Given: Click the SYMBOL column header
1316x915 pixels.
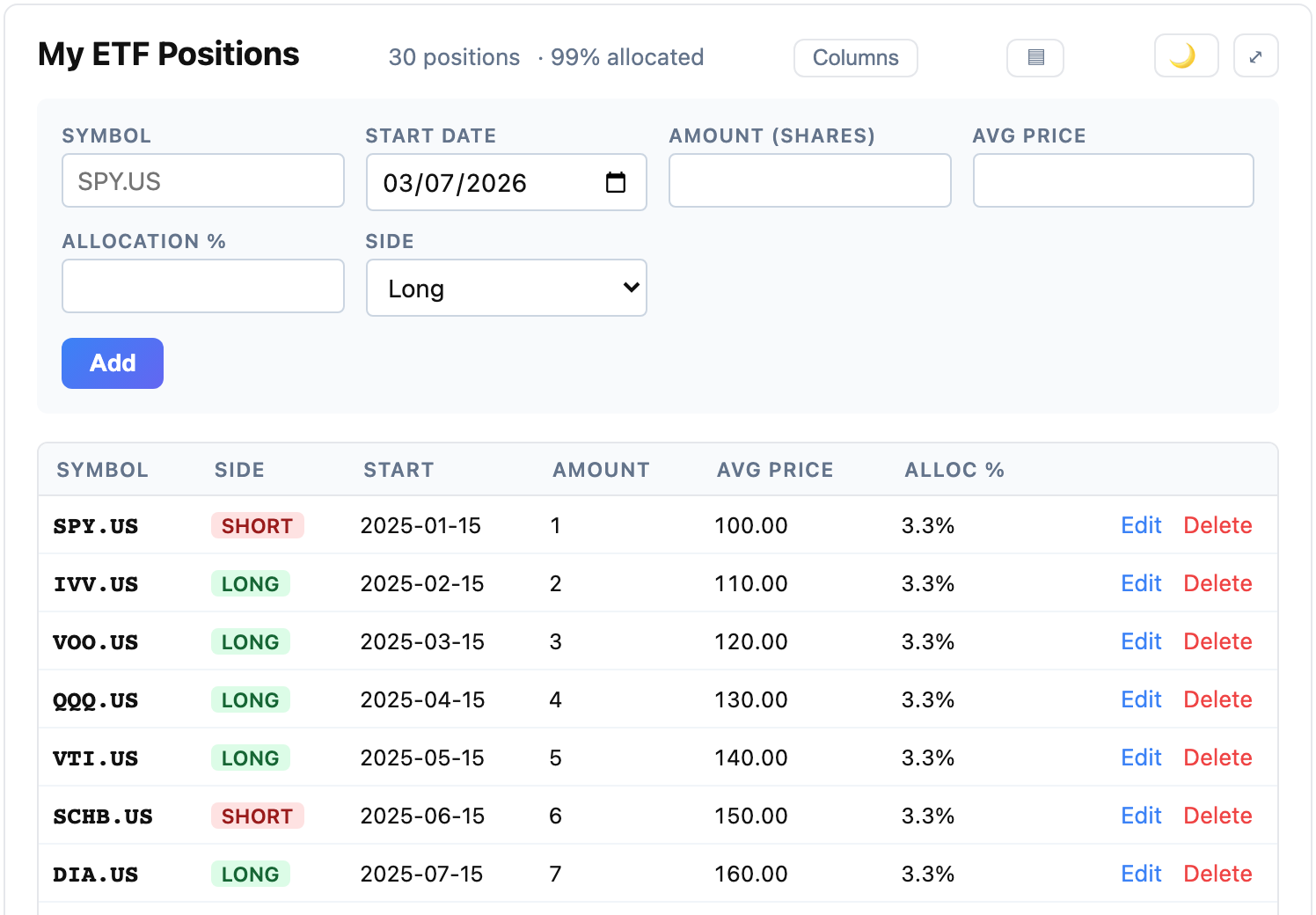Looking at the screenshot, I should pos(102,470).
